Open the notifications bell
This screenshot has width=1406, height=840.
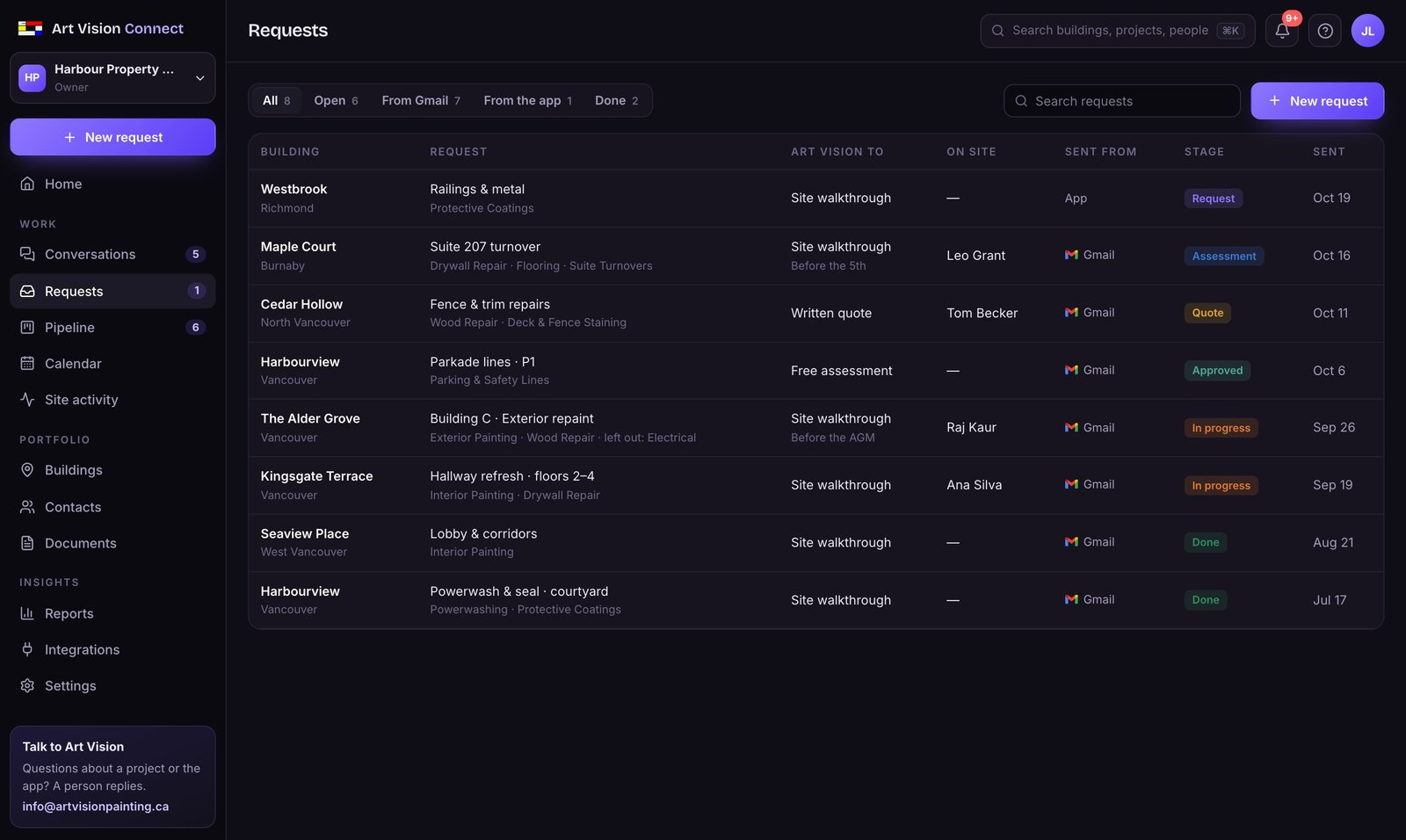tap(1281, 31)
